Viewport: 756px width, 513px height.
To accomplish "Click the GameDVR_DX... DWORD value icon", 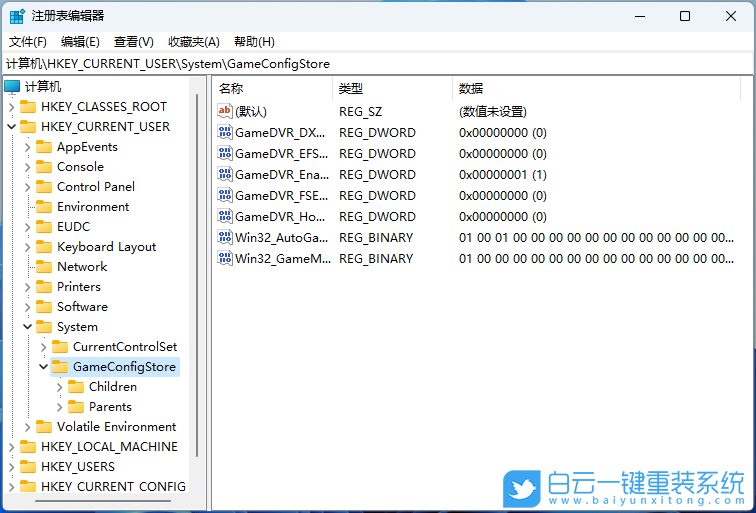I will [x=225, y=132].
